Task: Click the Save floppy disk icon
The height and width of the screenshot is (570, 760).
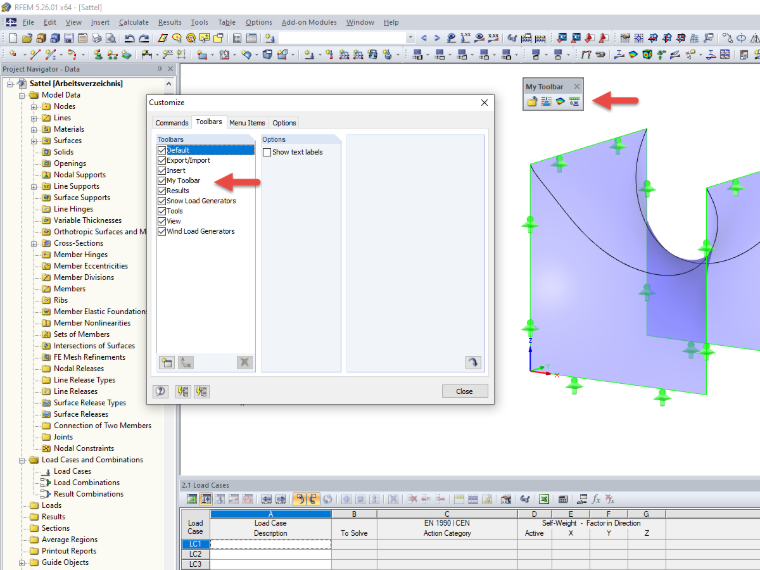Action: (69, 38)
